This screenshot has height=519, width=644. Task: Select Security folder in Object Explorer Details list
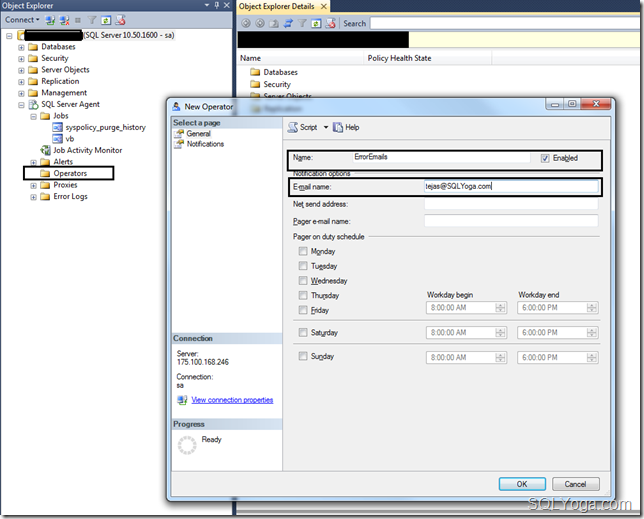click(x=277, y=84)
